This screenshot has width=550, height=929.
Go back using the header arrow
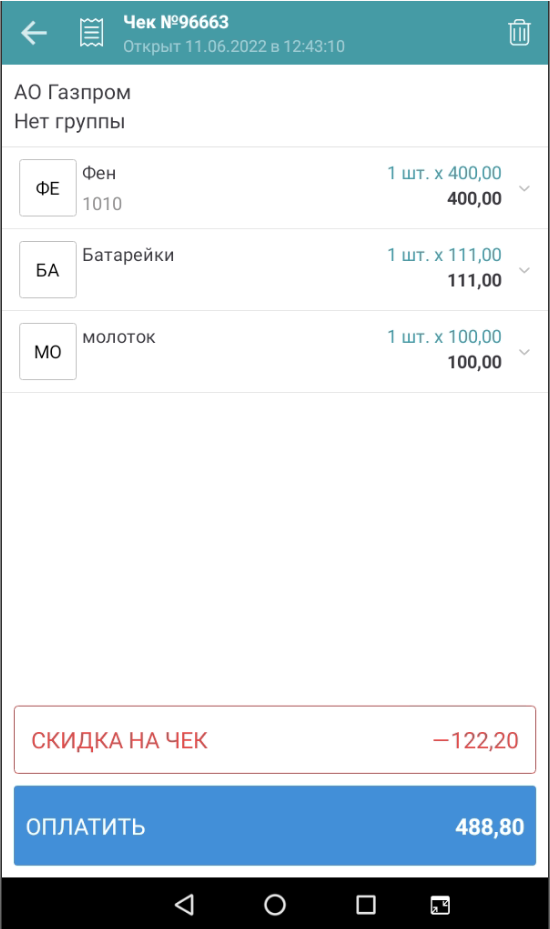[34, 33]
